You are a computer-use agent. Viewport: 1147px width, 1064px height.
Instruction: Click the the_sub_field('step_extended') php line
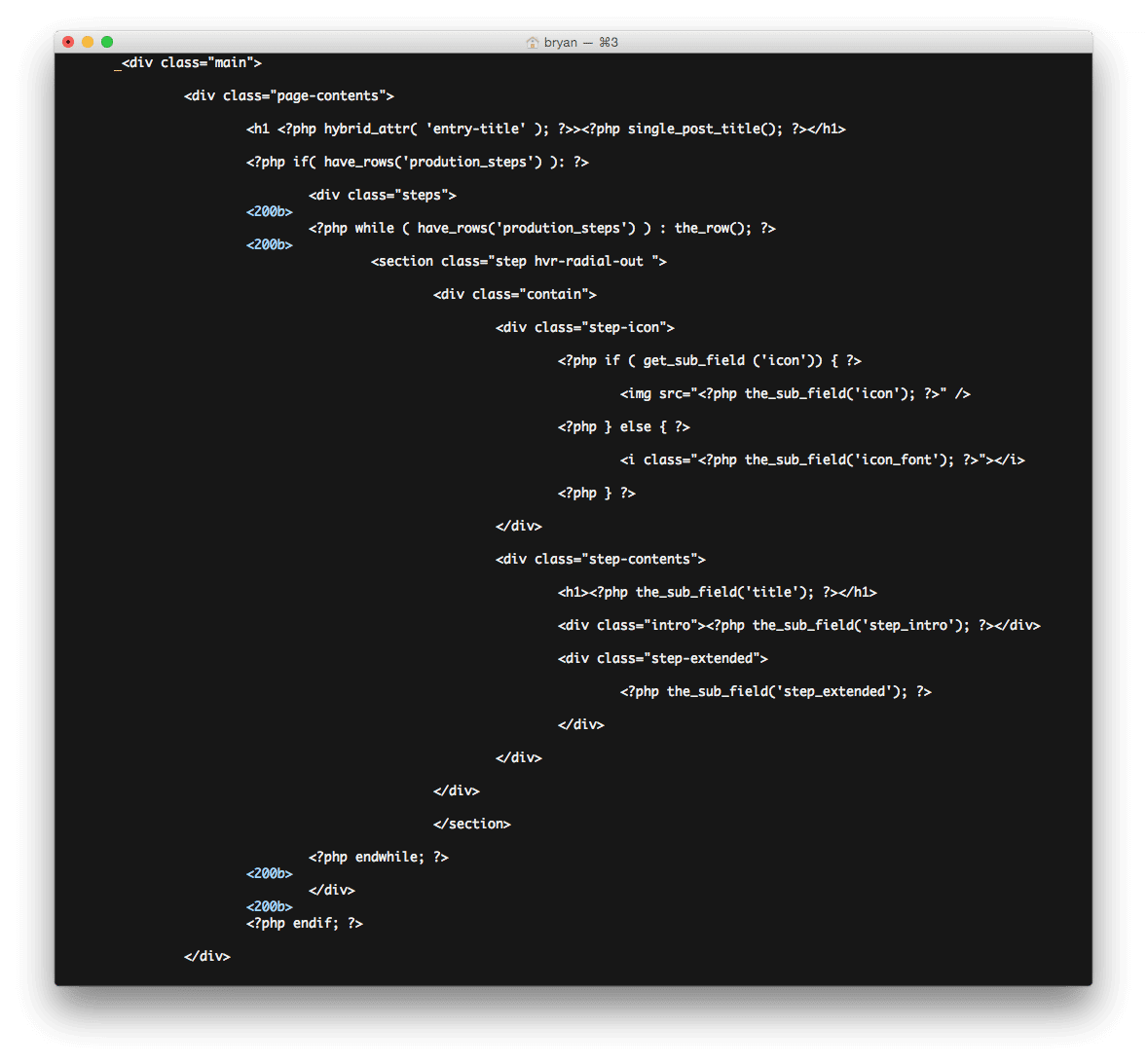(x=775, y=691)
